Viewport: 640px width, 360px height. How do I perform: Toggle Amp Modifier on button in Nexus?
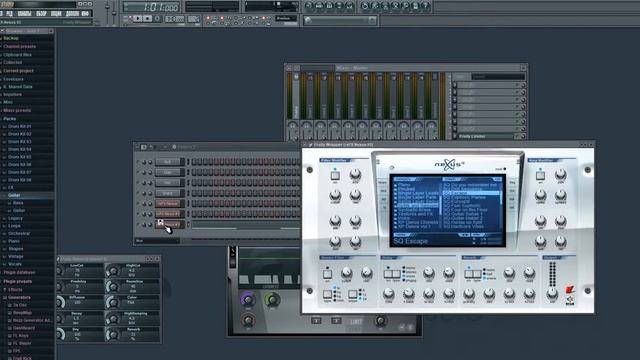[540, 176]
